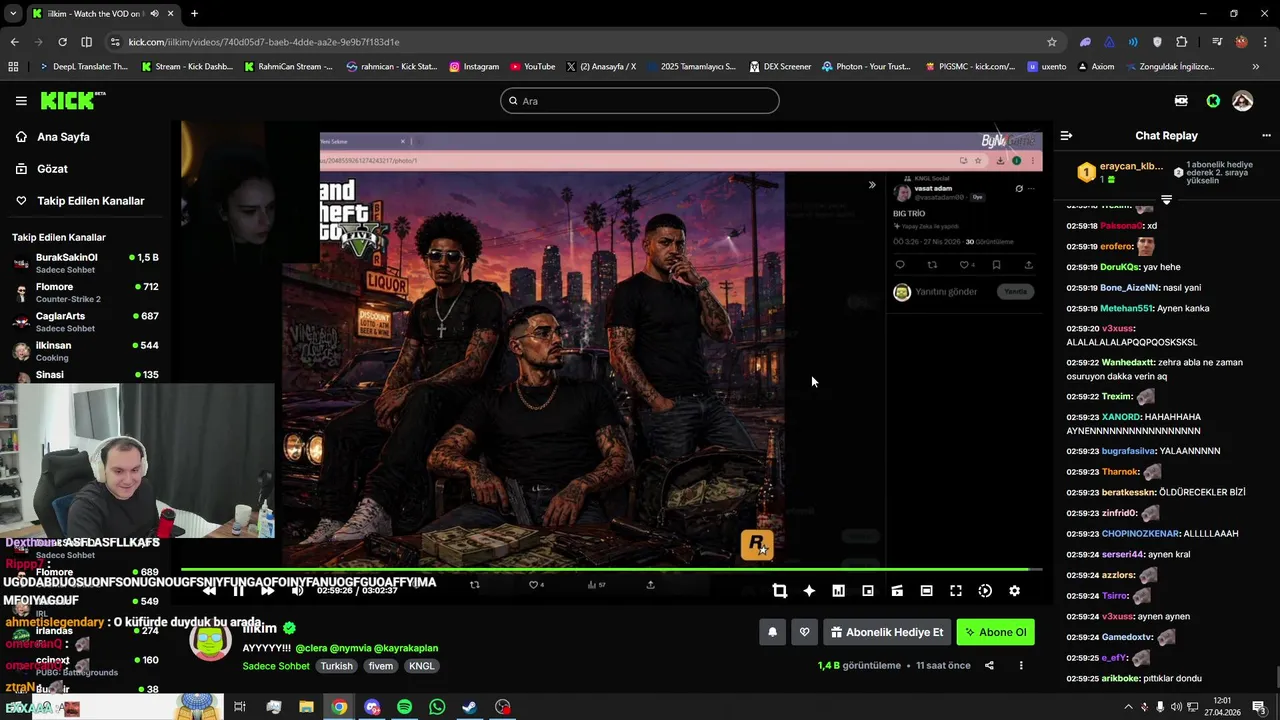This screenshot has height=720, width=1280.
Task: Click the Abonelik Hediye Et button
Action: 886,632
